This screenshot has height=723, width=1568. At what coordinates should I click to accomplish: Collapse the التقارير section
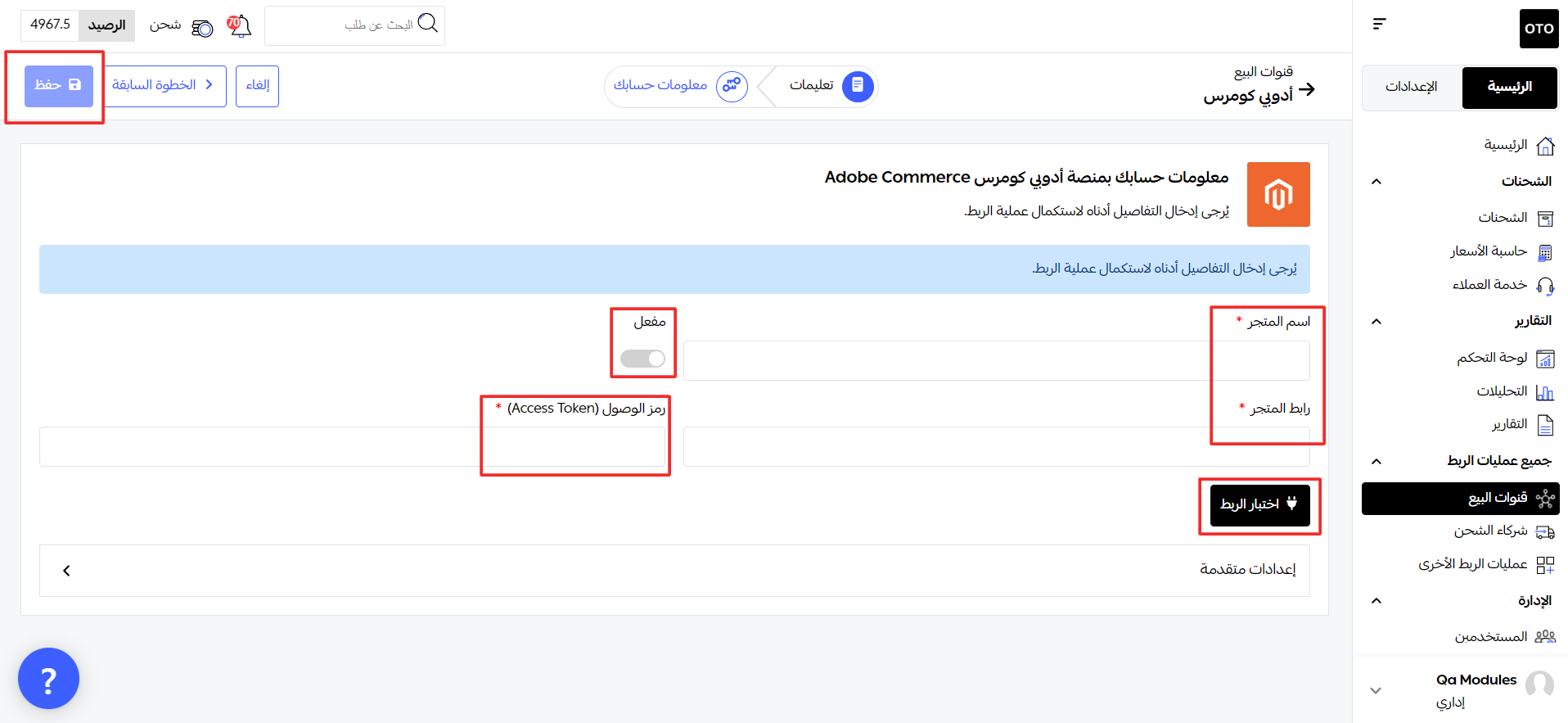coord(1376,321)
